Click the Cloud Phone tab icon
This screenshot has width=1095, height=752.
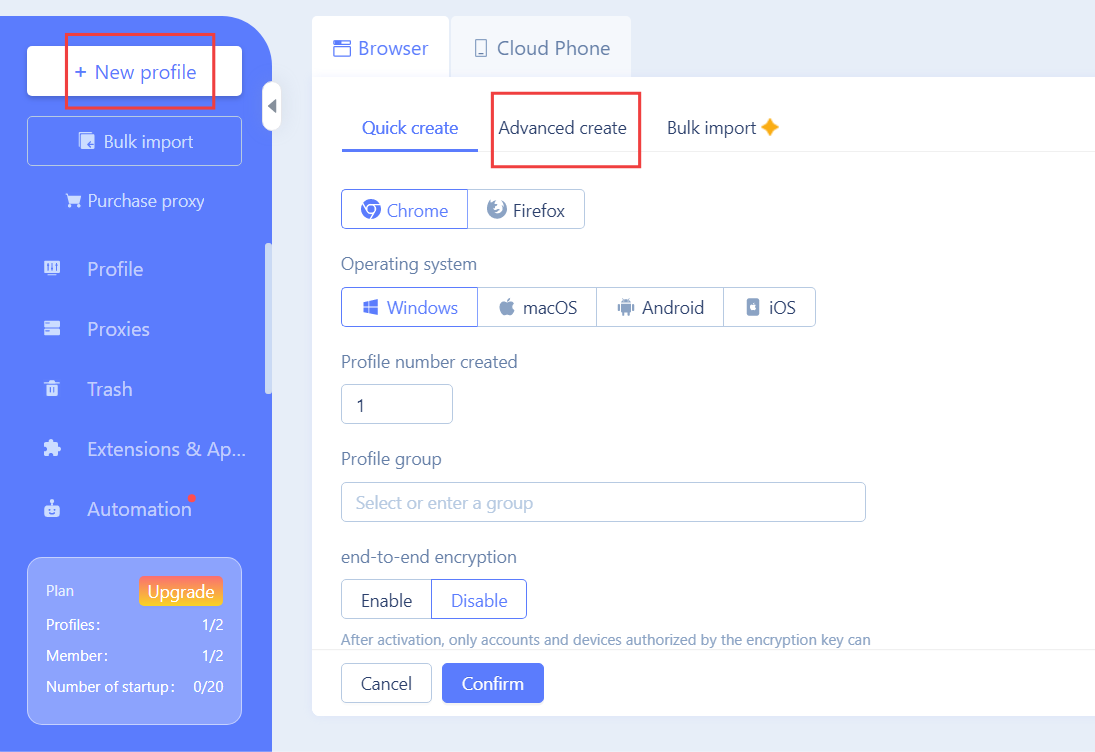(481, 48)
